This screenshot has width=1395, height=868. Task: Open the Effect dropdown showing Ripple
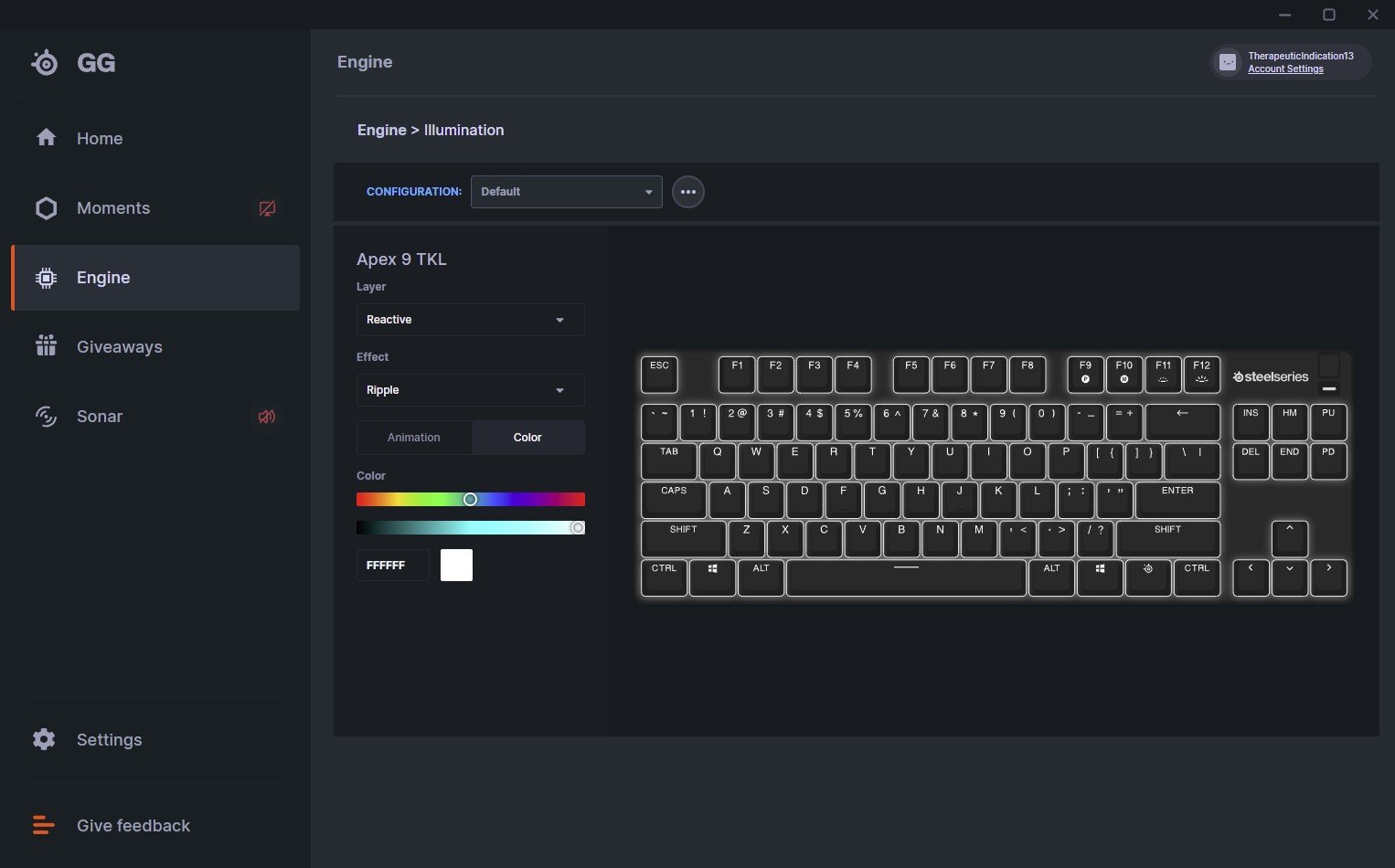coord(470,390)
